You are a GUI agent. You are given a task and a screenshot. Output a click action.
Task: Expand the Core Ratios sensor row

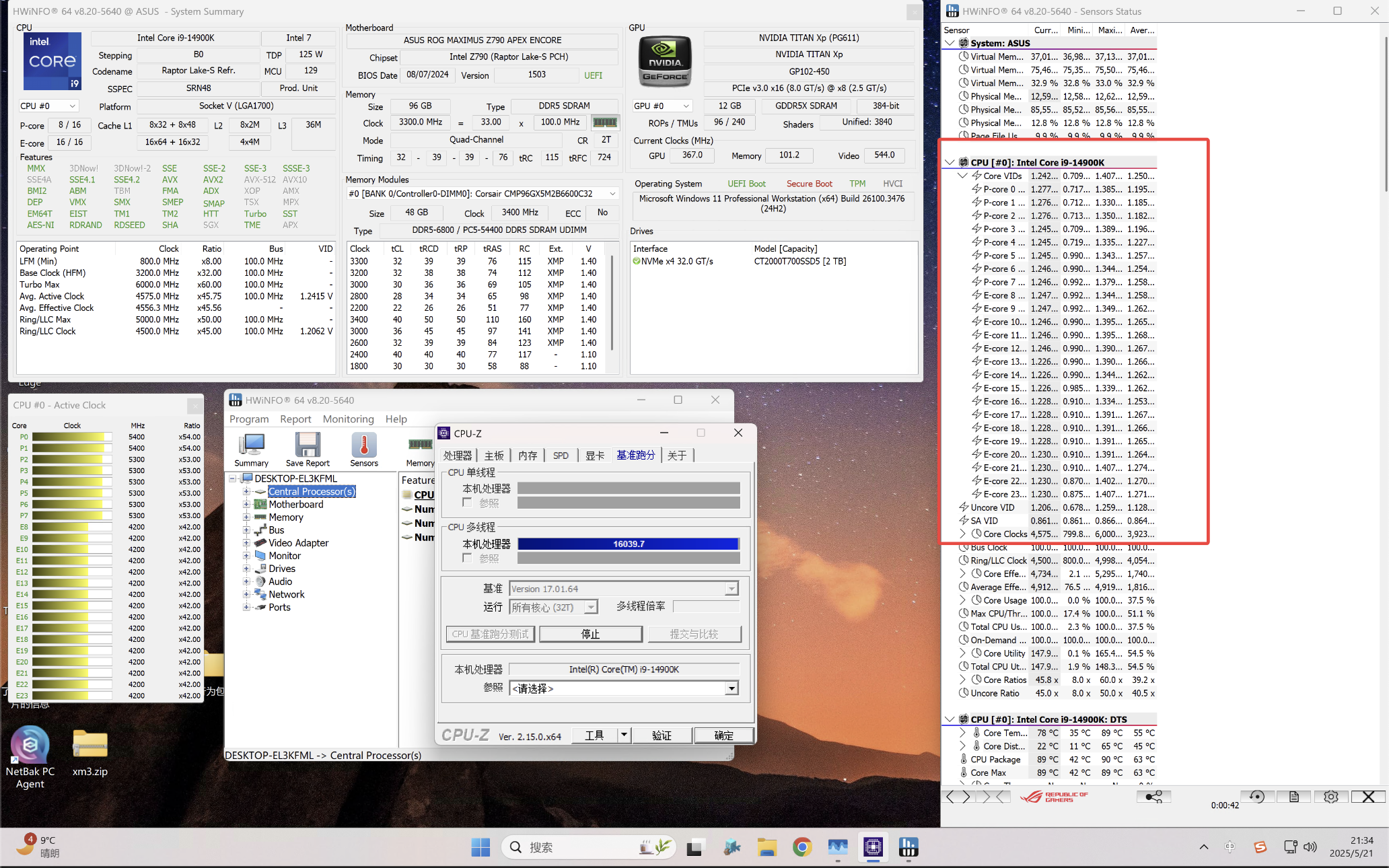point(963,680)
